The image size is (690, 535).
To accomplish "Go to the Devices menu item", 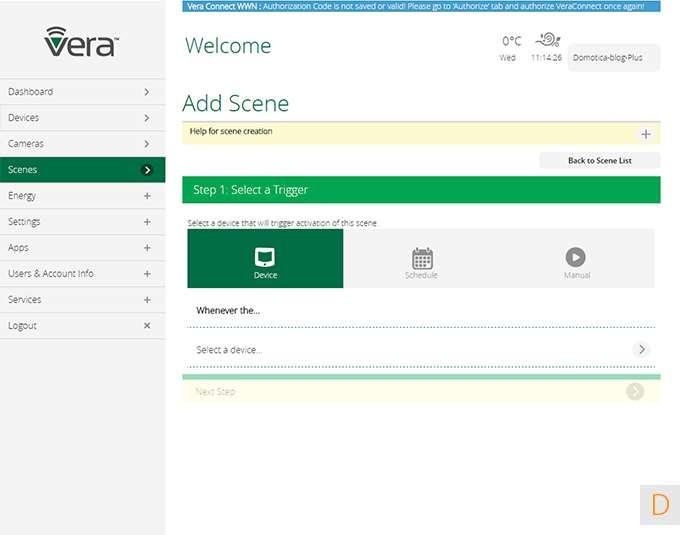I will point(82,118).
